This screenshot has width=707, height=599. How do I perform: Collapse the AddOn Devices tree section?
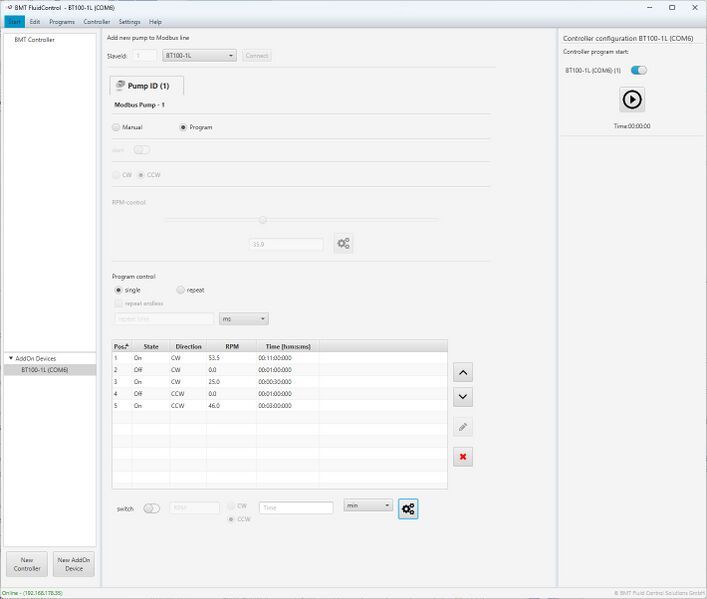(11, 358)
